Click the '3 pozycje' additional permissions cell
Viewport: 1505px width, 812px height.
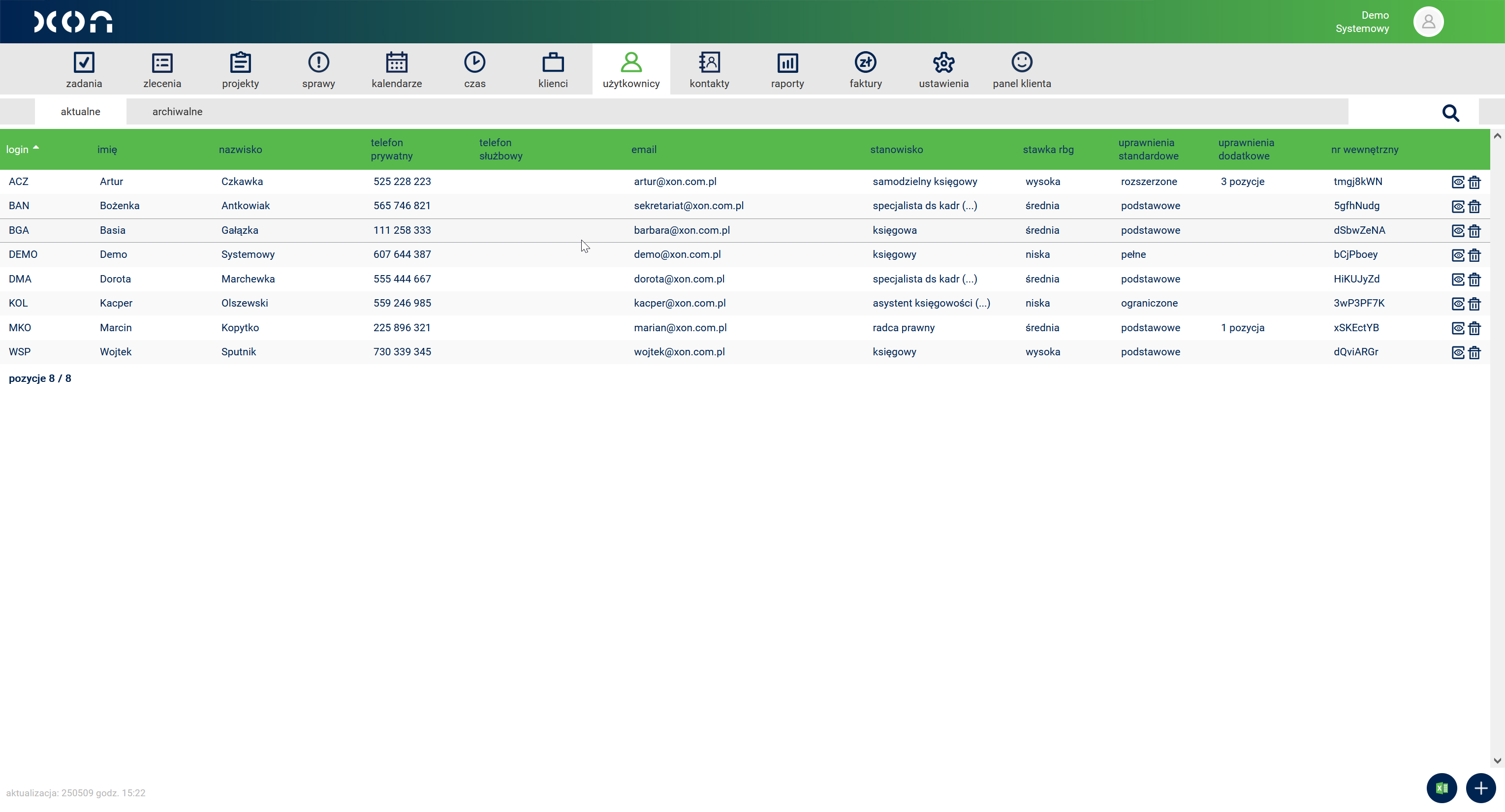[x=1242, y=182]
